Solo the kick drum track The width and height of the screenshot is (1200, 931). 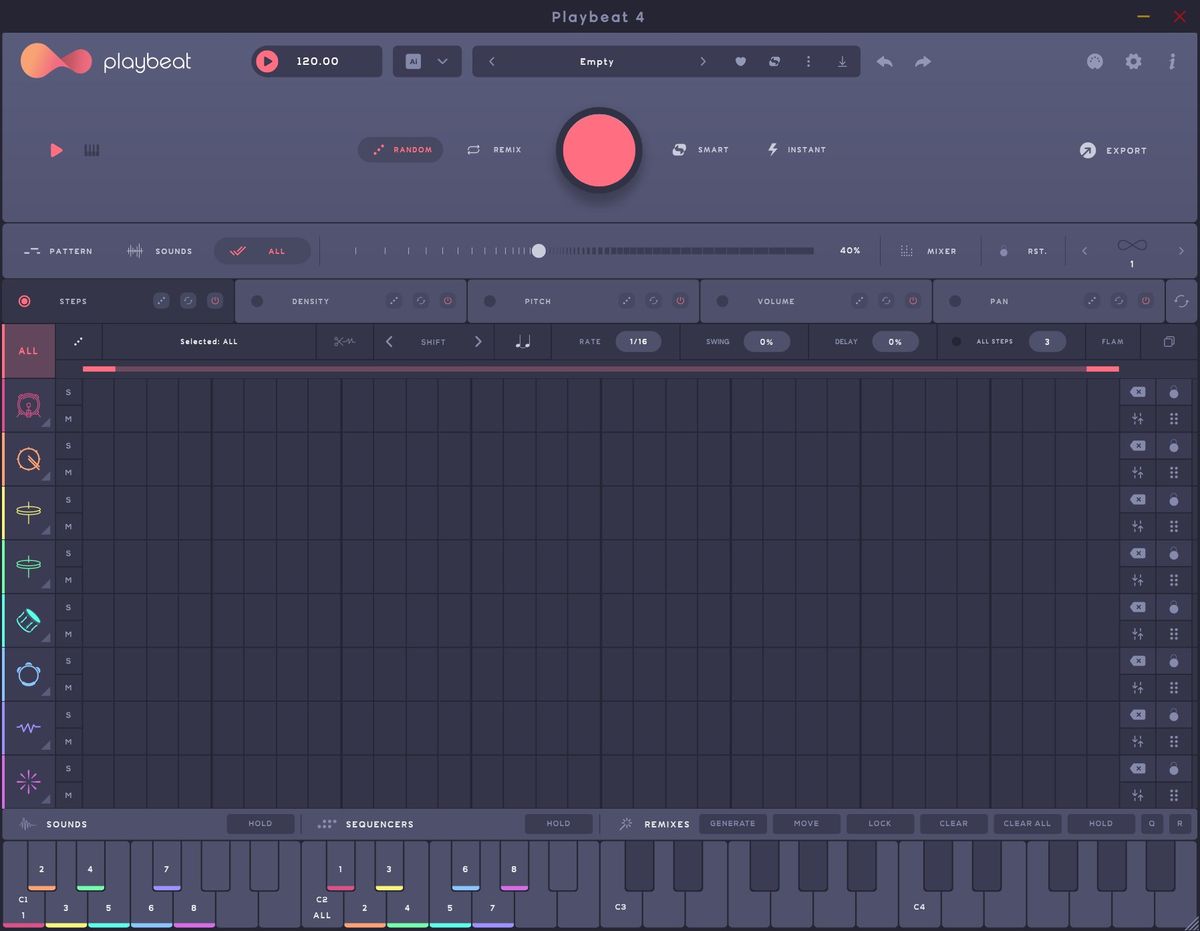tap(68, 392)
